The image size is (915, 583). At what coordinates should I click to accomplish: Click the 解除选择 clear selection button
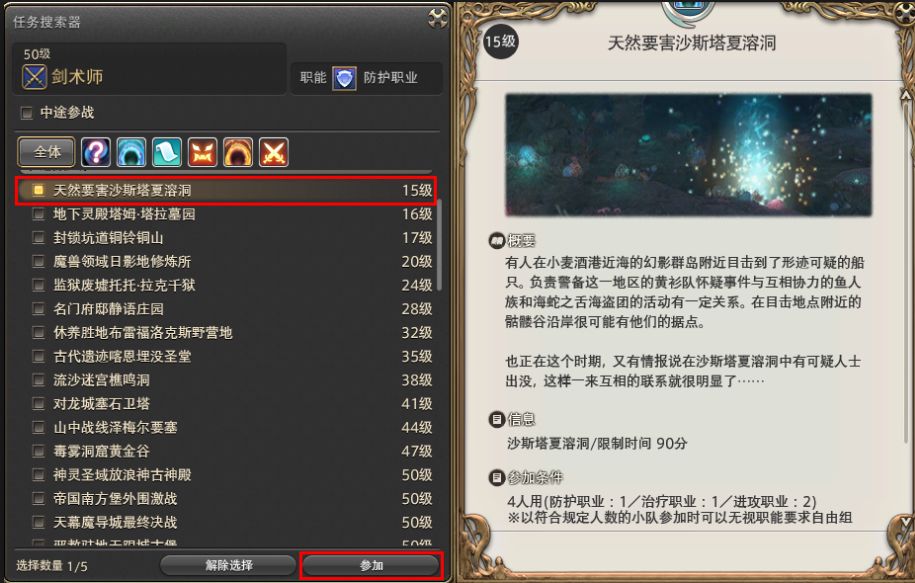(x=228, y=565)
